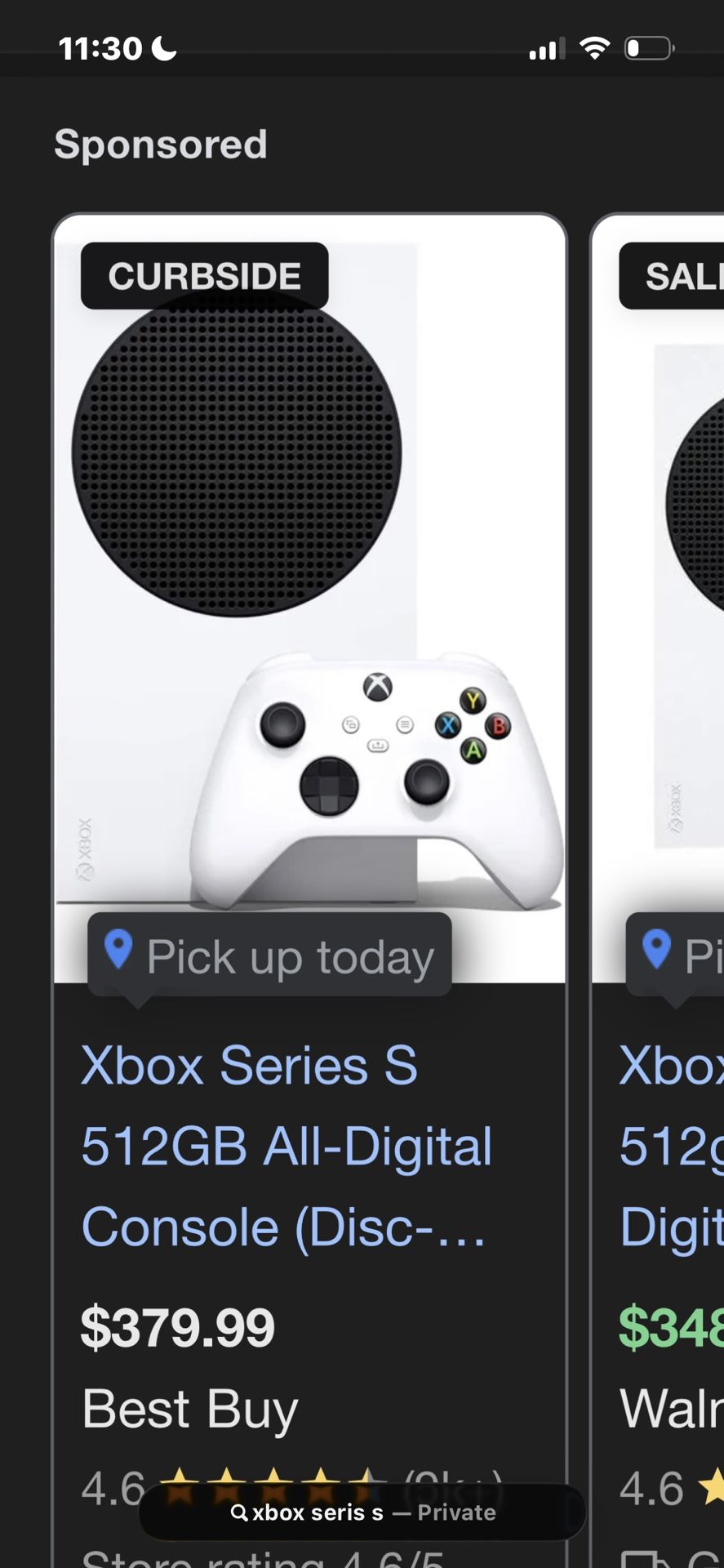Tap the Pick up today label

pos(290,956)
